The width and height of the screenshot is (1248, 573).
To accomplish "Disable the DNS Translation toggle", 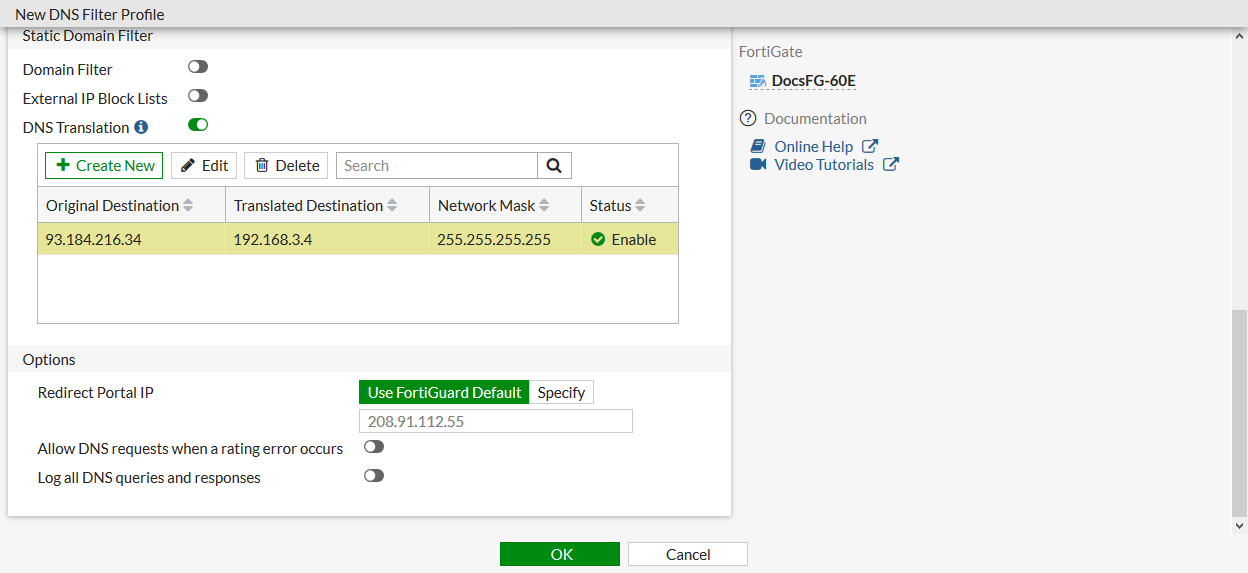I will [x=198, y=125].
